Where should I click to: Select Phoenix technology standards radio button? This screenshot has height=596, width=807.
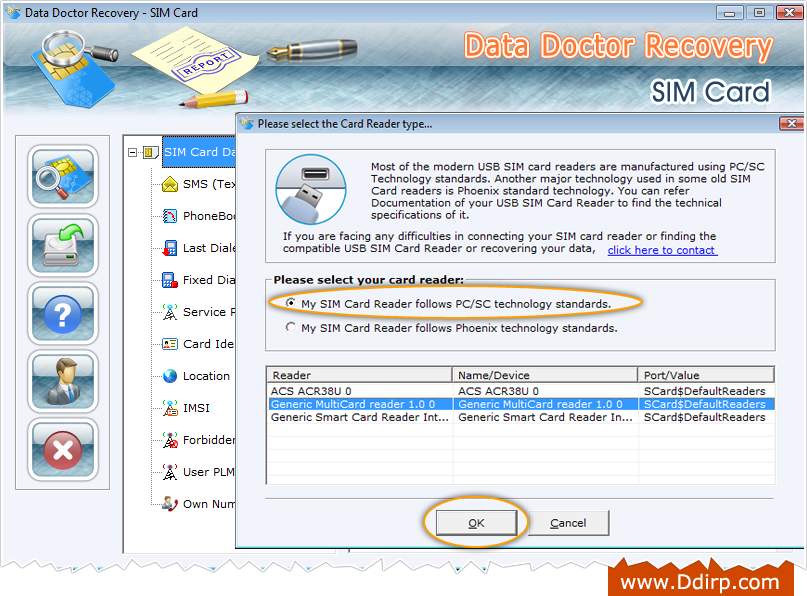[x=291, y=327]
